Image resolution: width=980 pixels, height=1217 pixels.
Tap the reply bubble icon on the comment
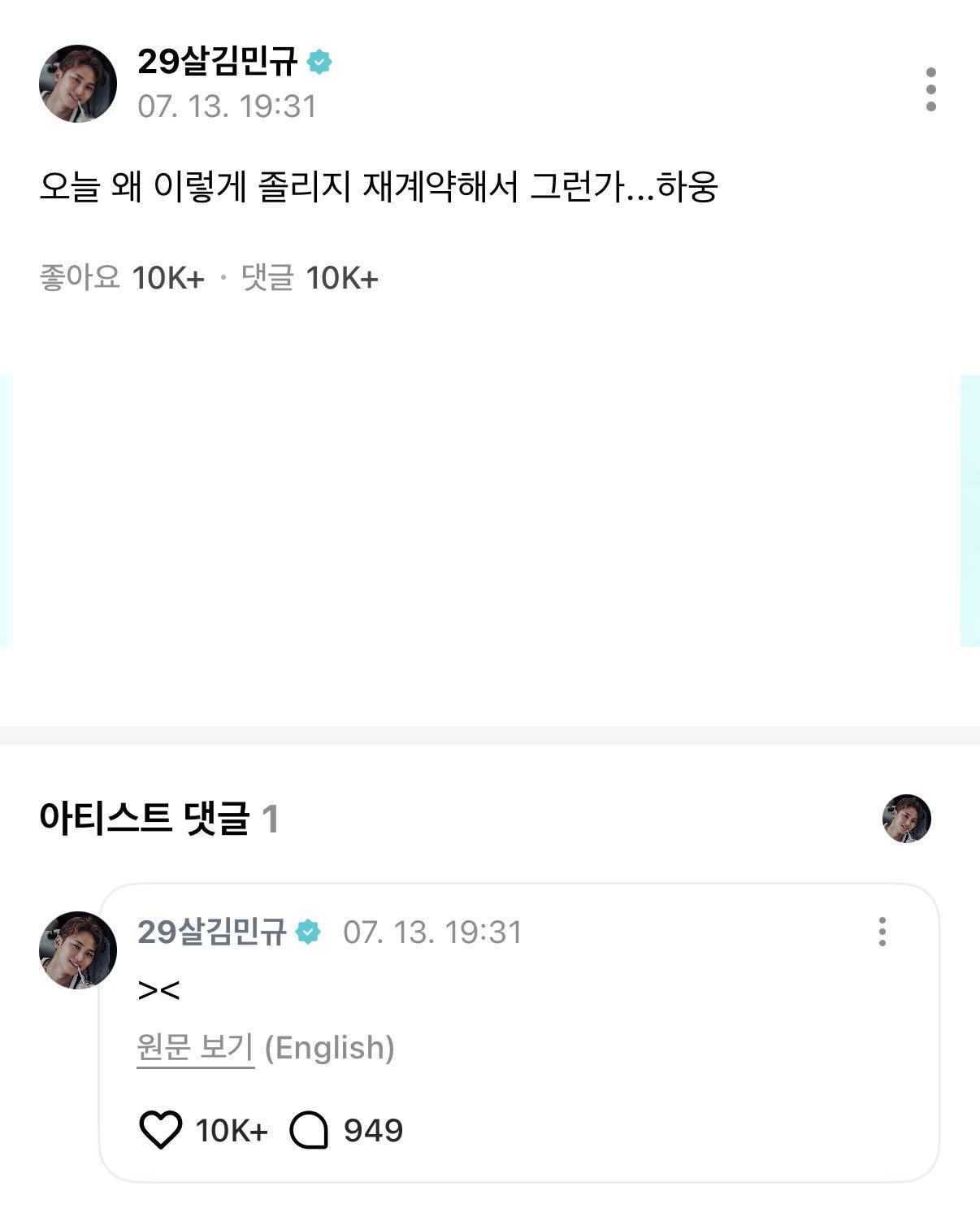click(x=309, y=1130)
